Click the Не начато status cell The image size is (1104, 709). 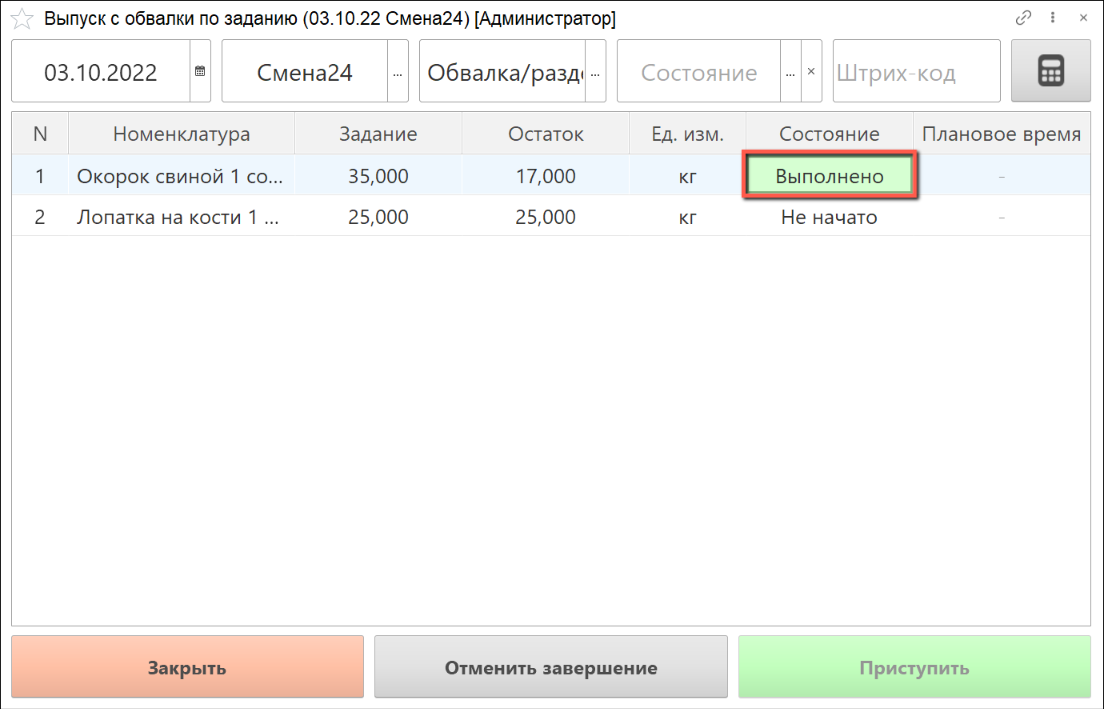pyautogui.click(x=829, y=217)
